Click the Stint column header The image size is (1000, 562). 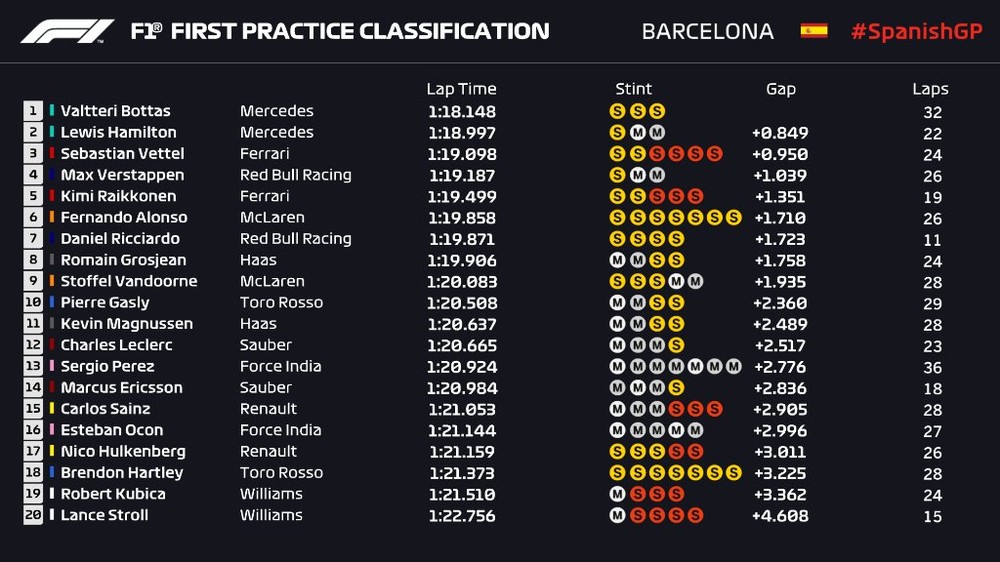[634, 89]
